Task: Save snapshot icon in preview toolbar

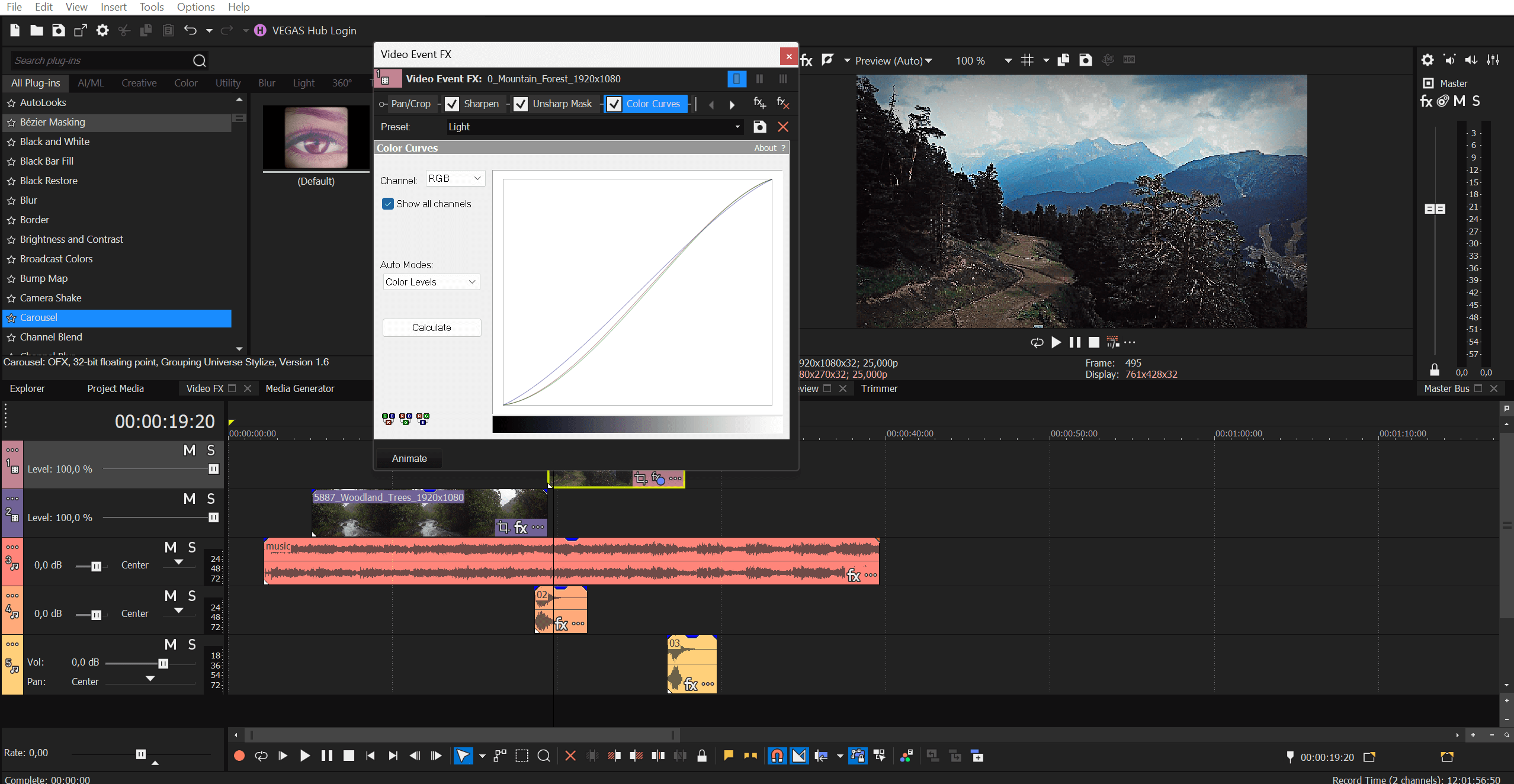Action: coord(1085,60)
